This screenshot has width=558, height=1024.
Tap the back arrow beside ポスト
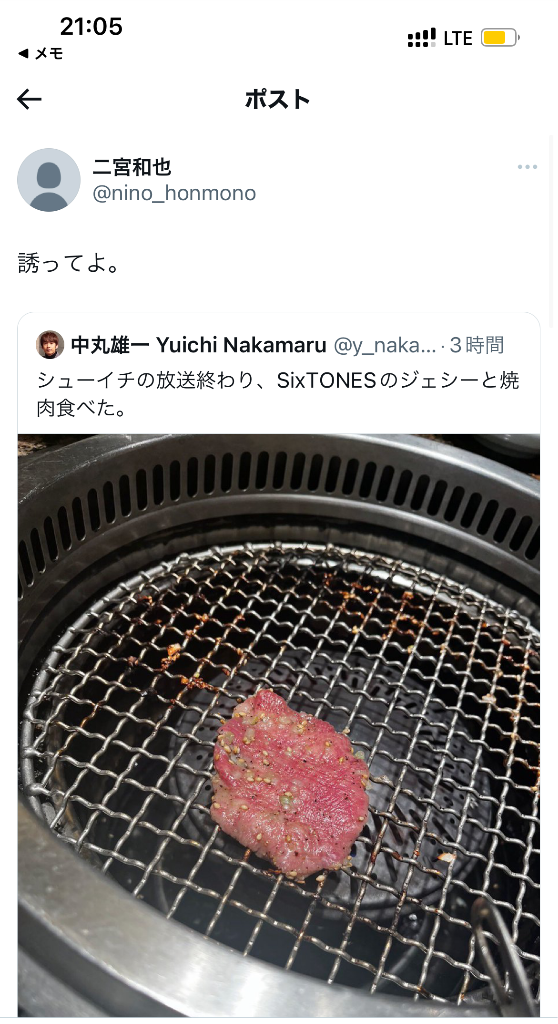click(29, 99)
